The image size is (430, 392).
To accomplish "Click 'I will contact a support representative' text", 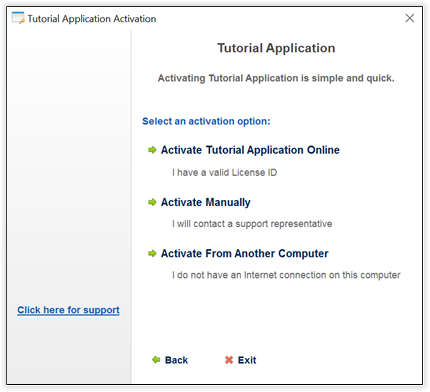I will coord(252,224).
